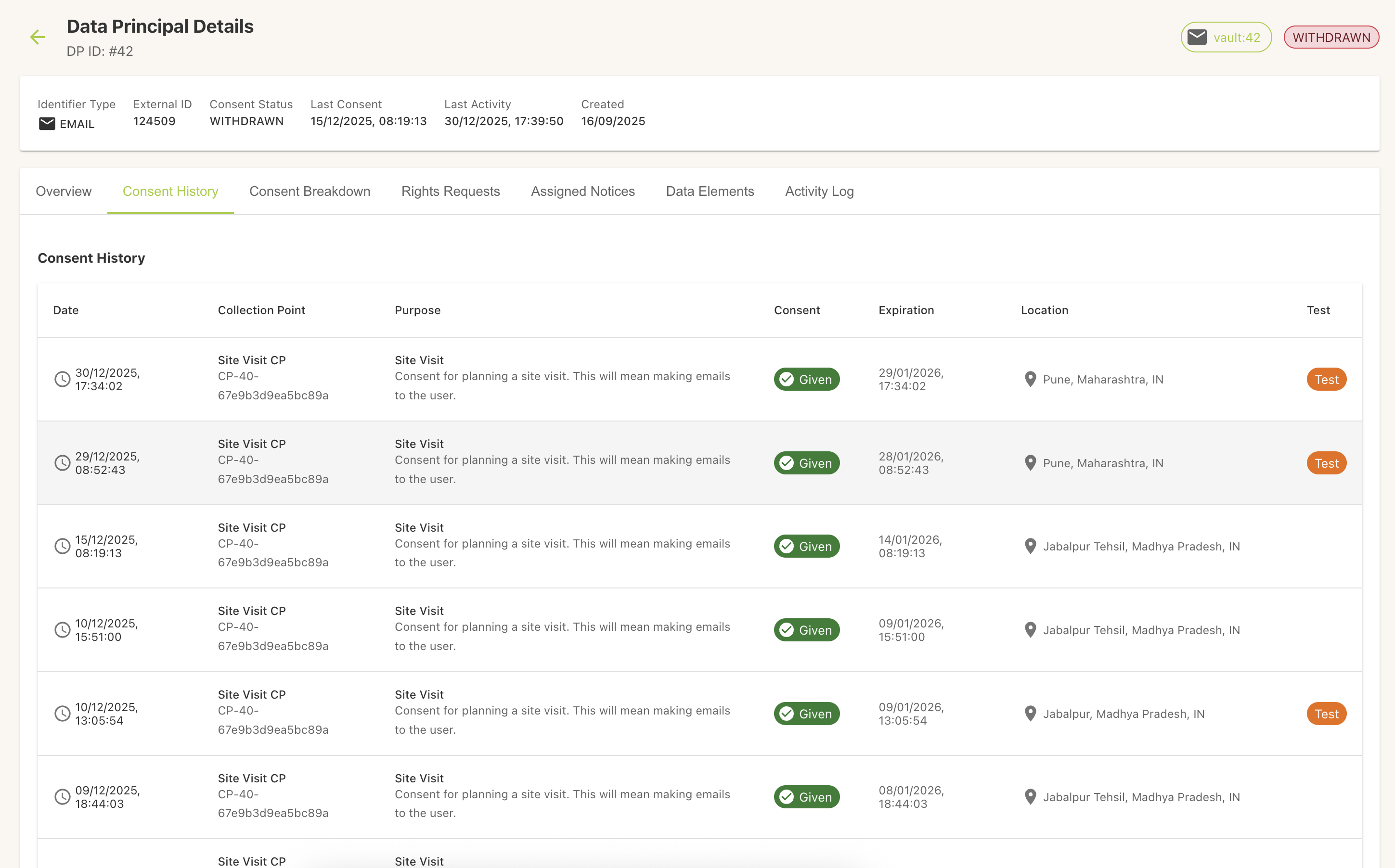This screenshot has width=1395, height=868.
Task: Click the Test button on the first row
Action: tap(1326, 379)
